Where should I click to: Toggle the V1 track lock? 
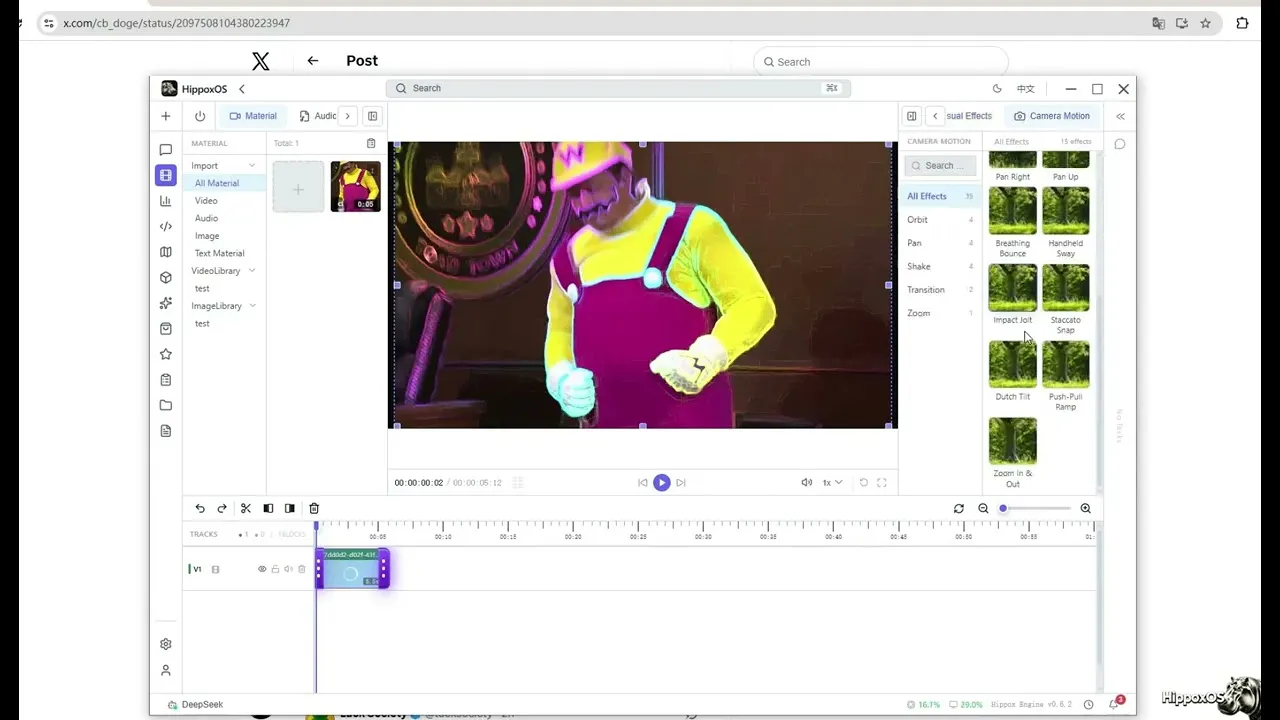(275, 569)
